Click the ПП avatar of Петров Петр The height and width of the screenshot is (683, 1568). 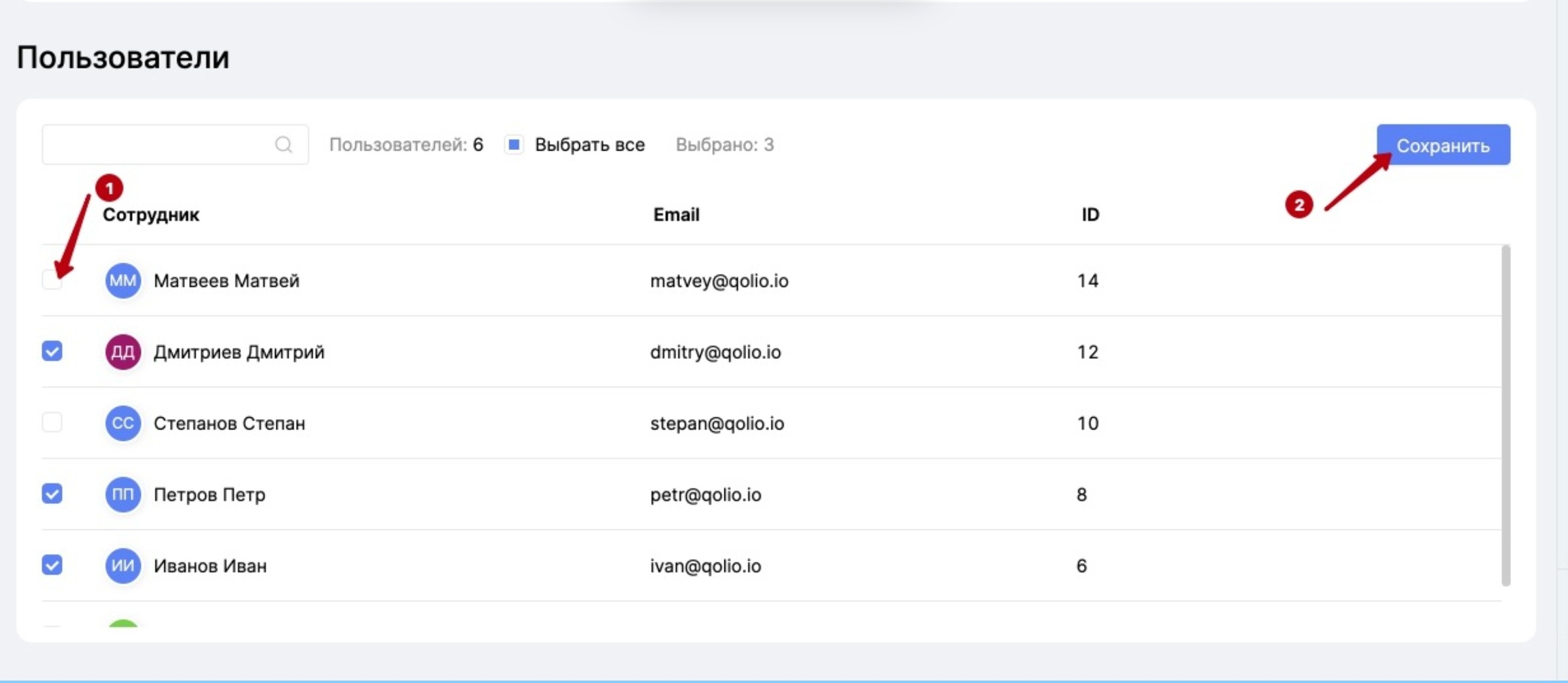122,494
